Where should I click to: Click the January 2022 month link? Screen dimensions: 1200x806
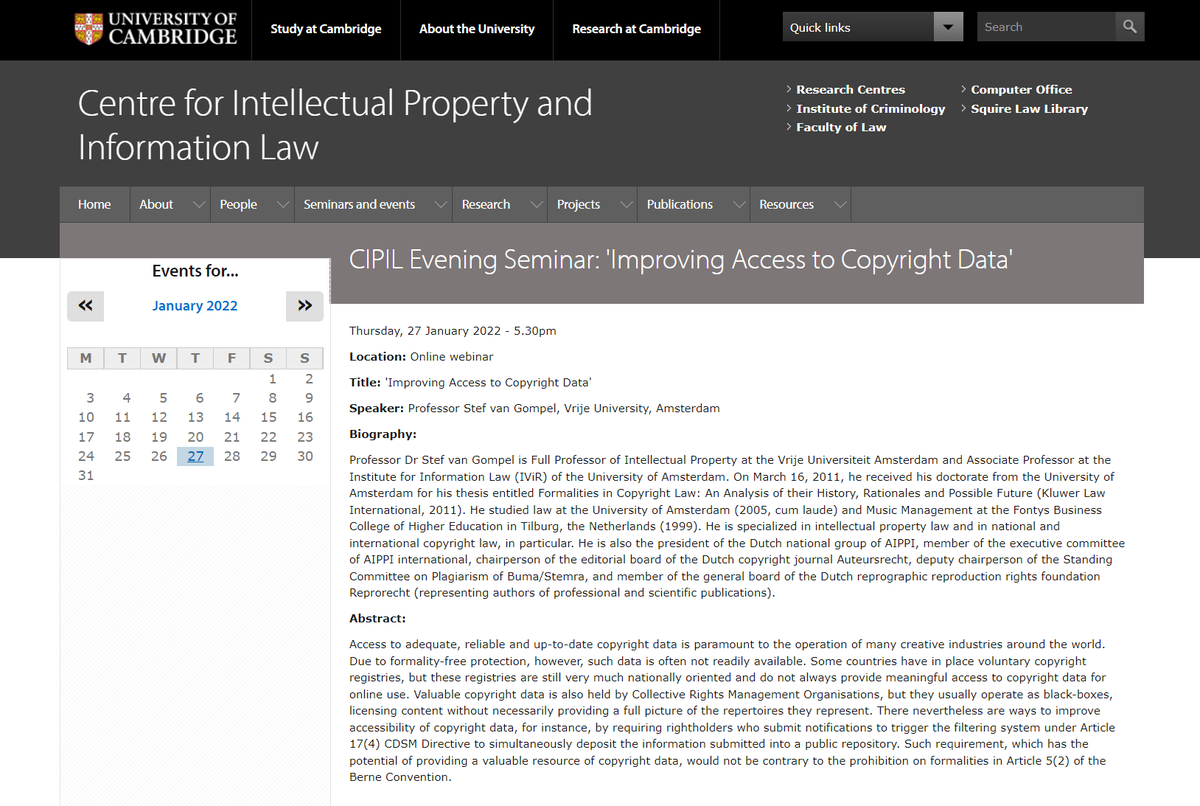[x=195, y=306]
